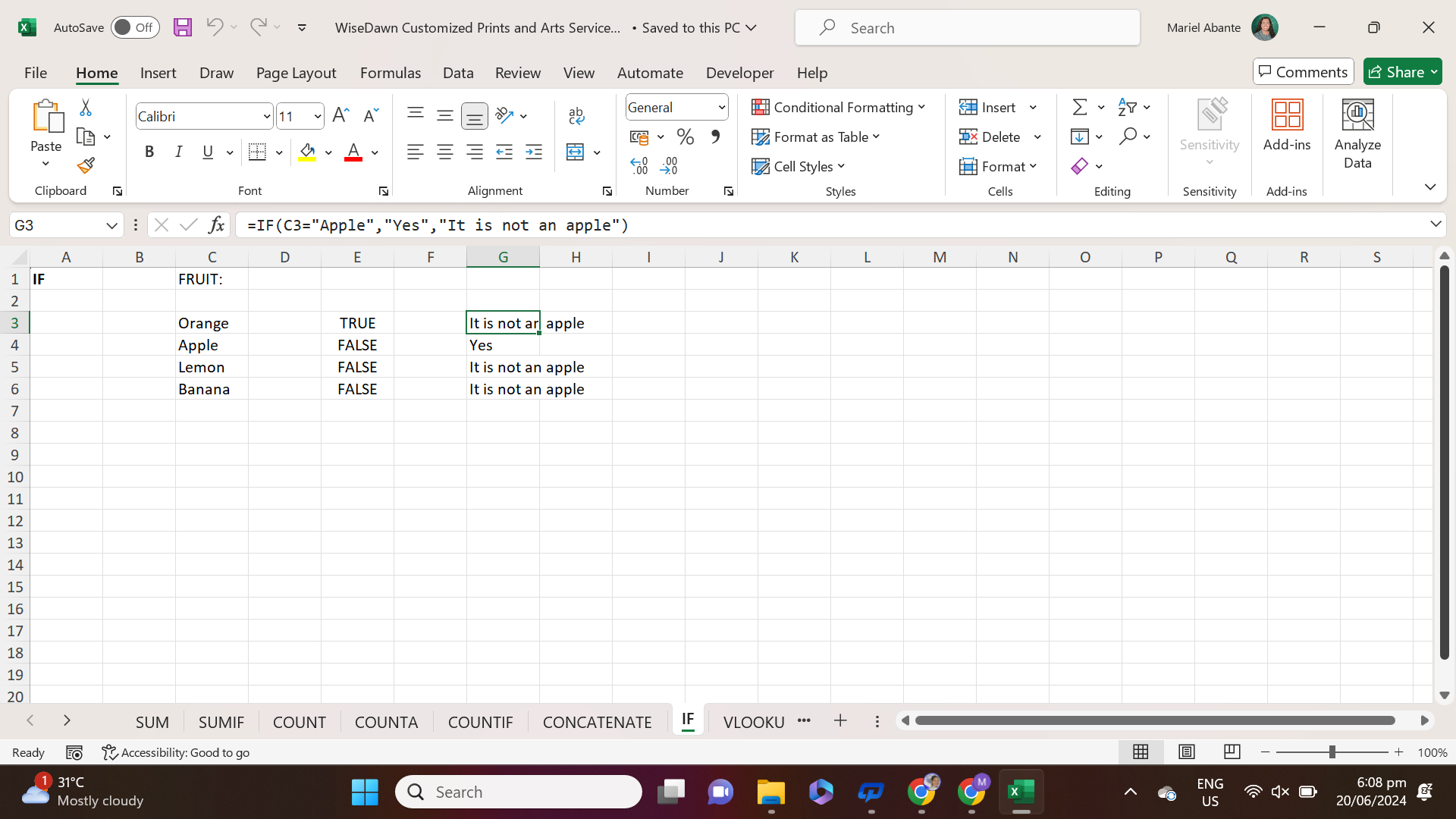Click the AutoSum sigma icon
Screen dimensions: 1456x819
[1080, 108]
